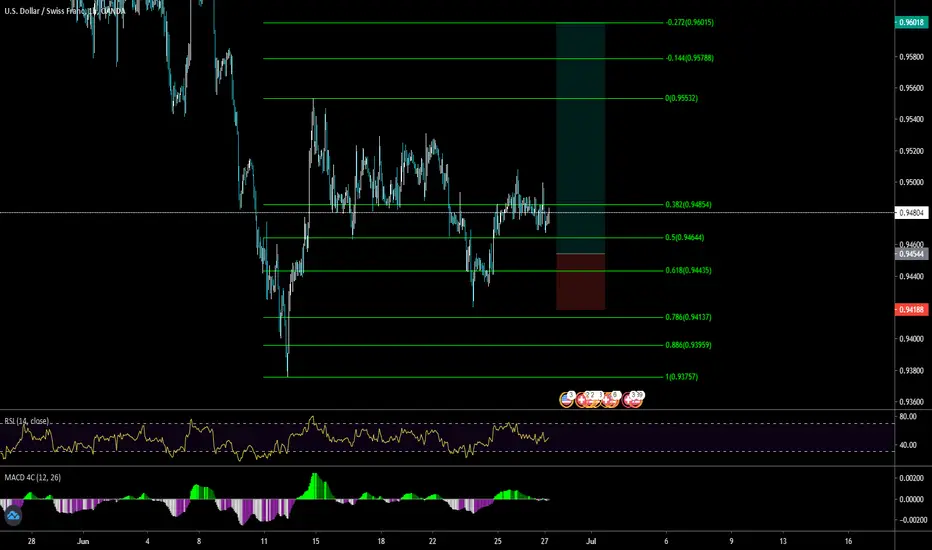
Task: Click the red stop-loss zone of the long position
Action: click(581, 282)
